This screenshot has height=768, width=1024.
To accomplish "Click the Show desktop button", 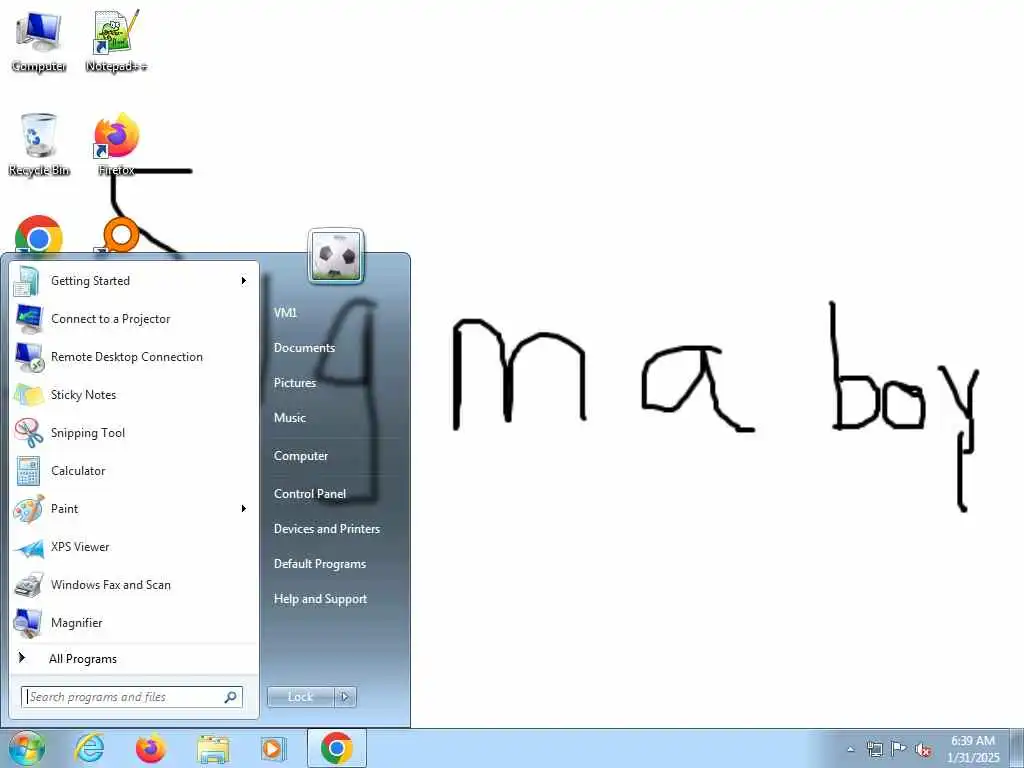I will tap(1016, 748).
